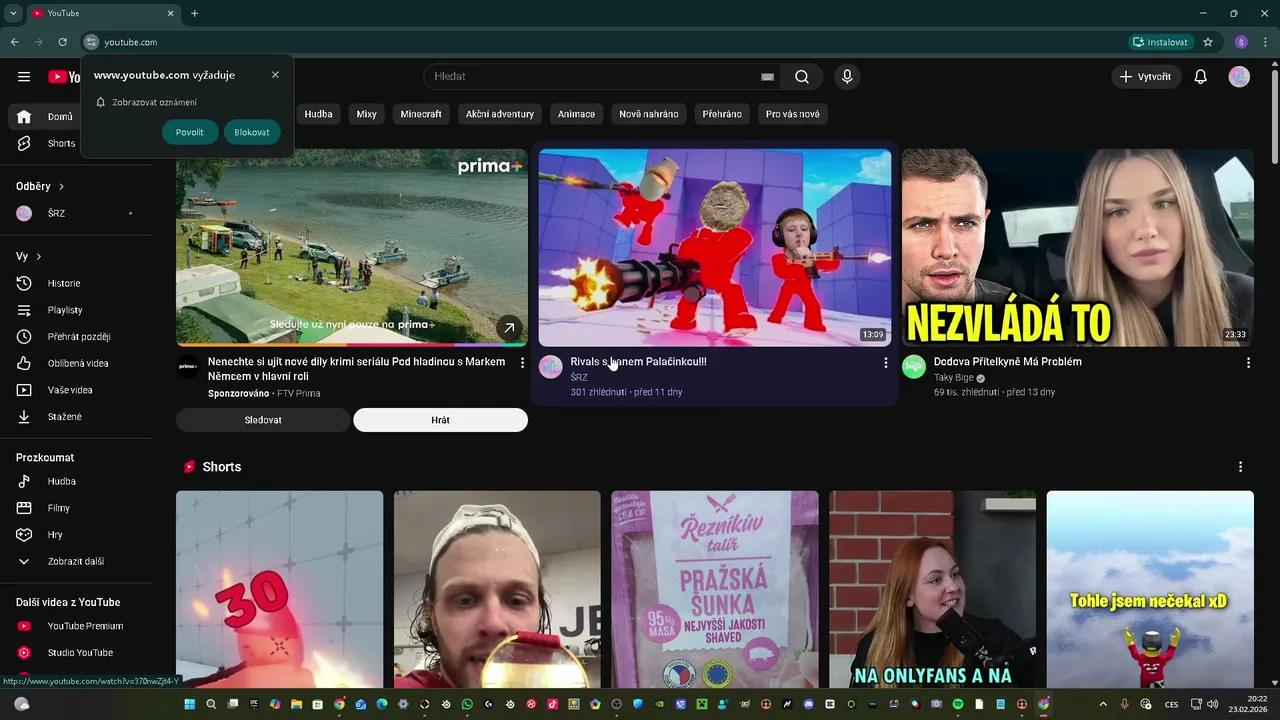Open the Pražská šunka Short thumbnail
Screen dimensions: 1280x720
click(715, 589)
